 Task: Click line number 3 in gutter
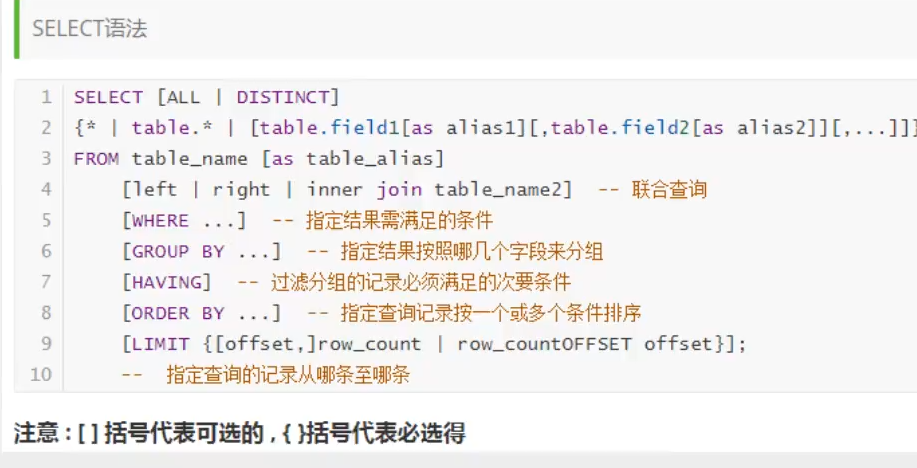46,158
